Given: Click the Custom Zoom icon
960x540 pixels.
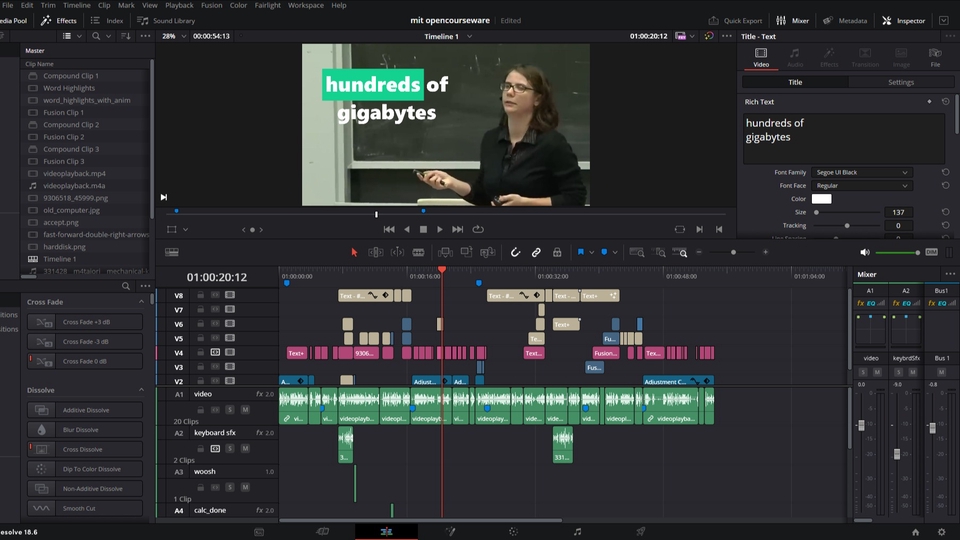Looking at the screenshot, I should (x=680, y=252).
